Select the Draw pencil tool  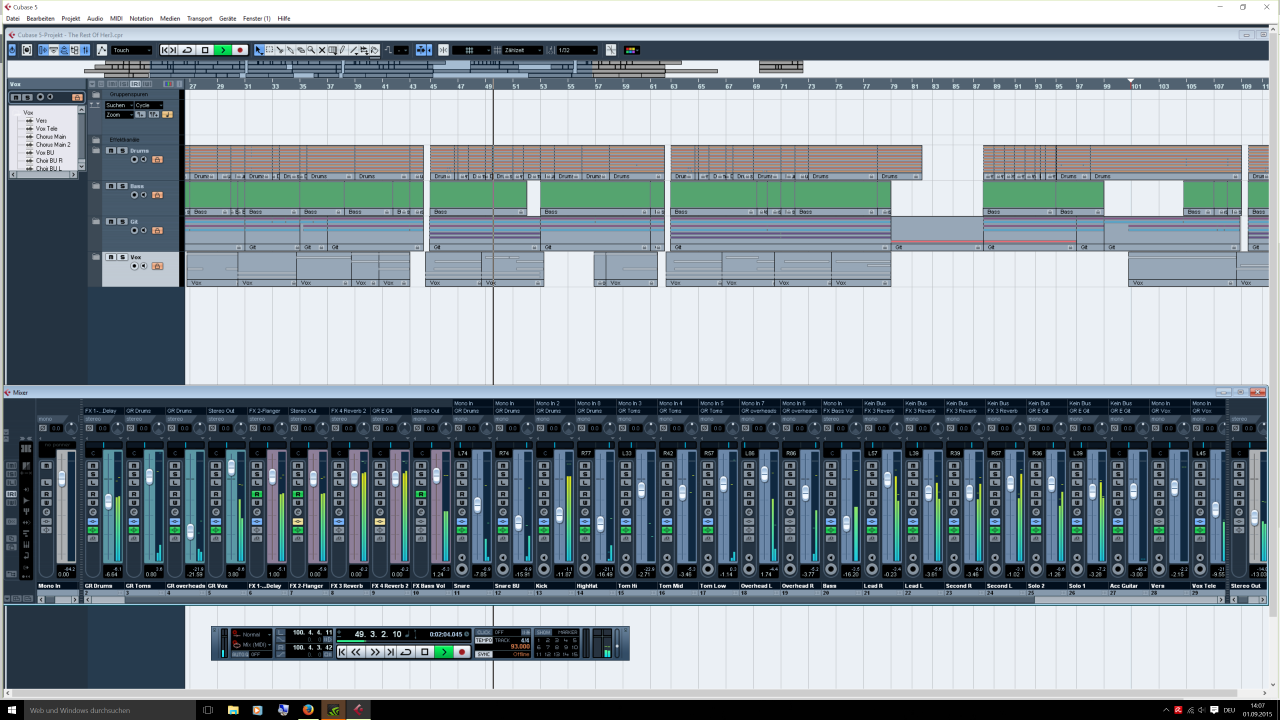(343, 50)
